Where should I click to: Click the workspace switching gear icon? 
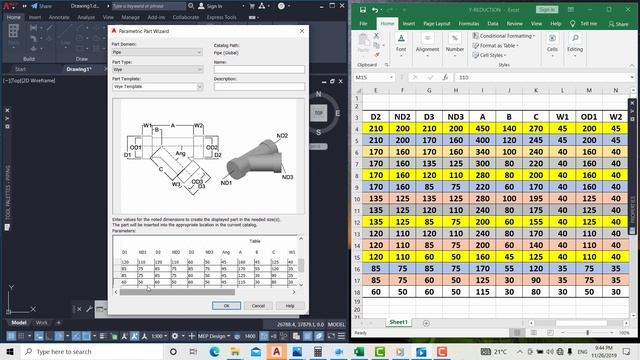click(x=175, y=336)
